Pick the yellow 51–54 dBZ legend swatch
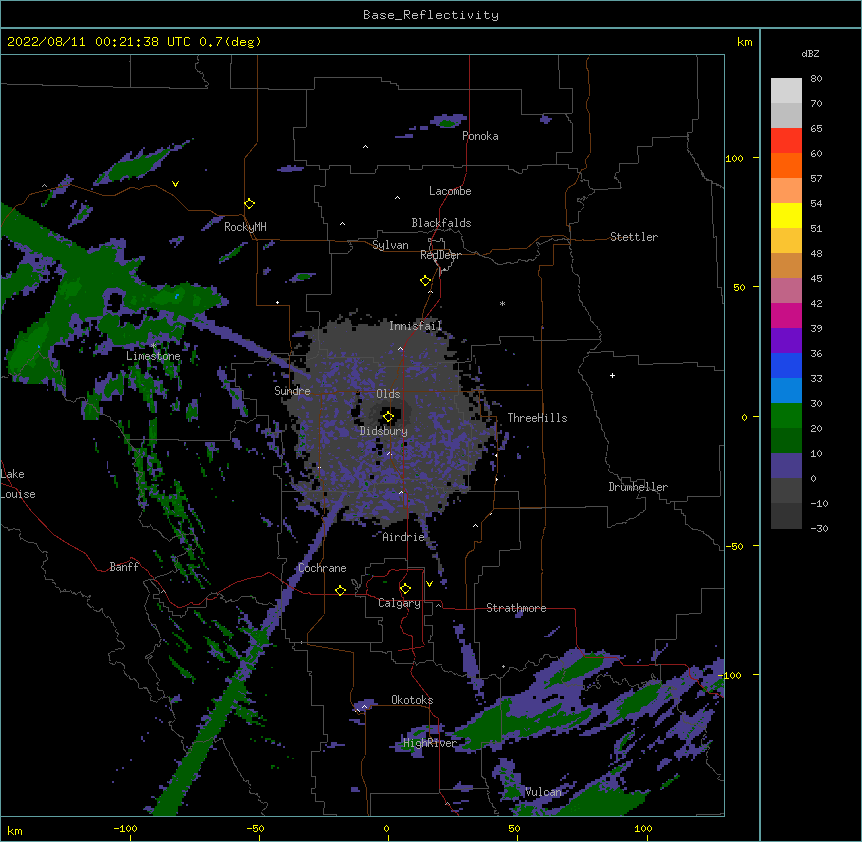This screenshot has height=842, width=862. pyautogui.click(x=786, y=215)
